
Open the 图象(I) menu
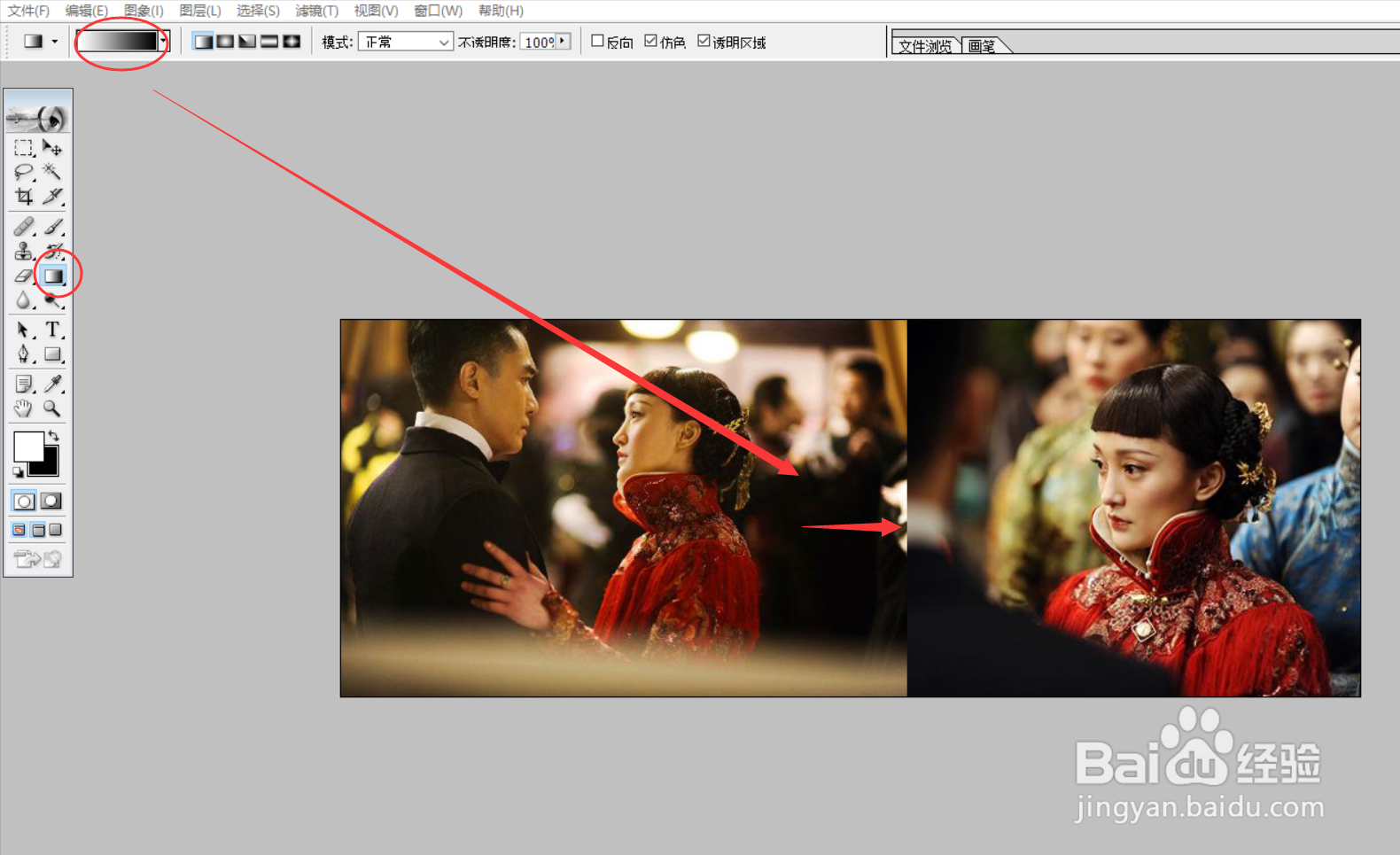[144, 11]
